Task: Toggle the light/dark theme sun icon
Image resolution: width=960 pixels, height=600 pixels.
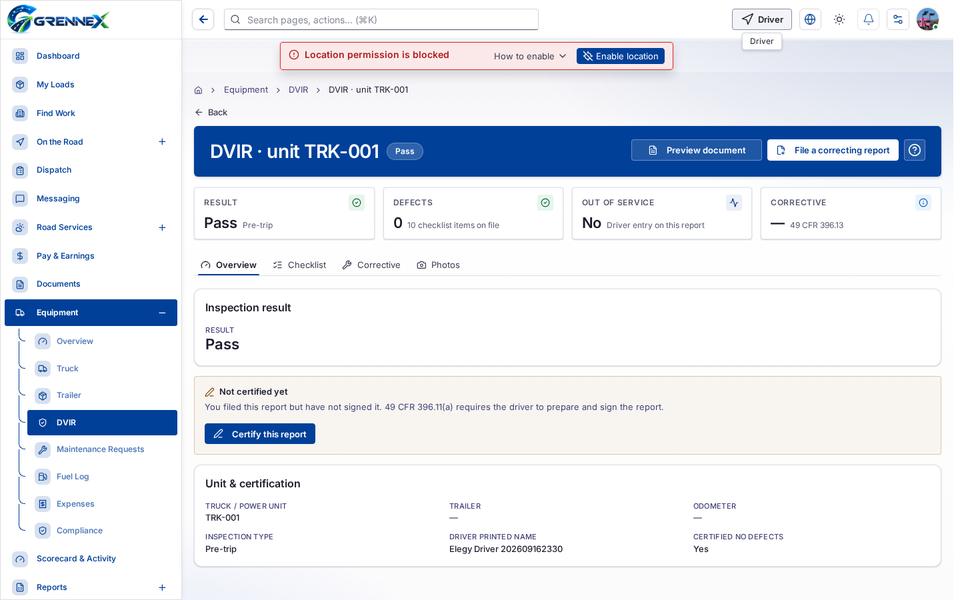Action: tap(839, 20)
